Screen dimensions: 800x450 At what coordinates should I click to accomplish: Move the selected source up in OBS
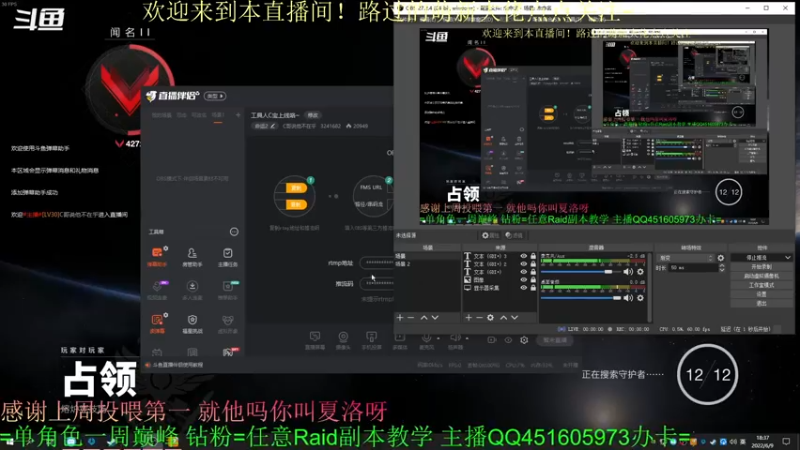(504, 318)
